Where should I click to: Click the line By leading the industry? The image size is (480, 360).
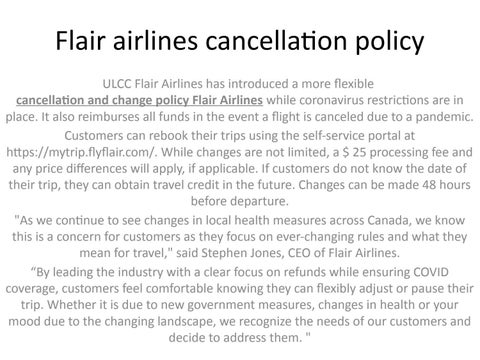(240, 272)
